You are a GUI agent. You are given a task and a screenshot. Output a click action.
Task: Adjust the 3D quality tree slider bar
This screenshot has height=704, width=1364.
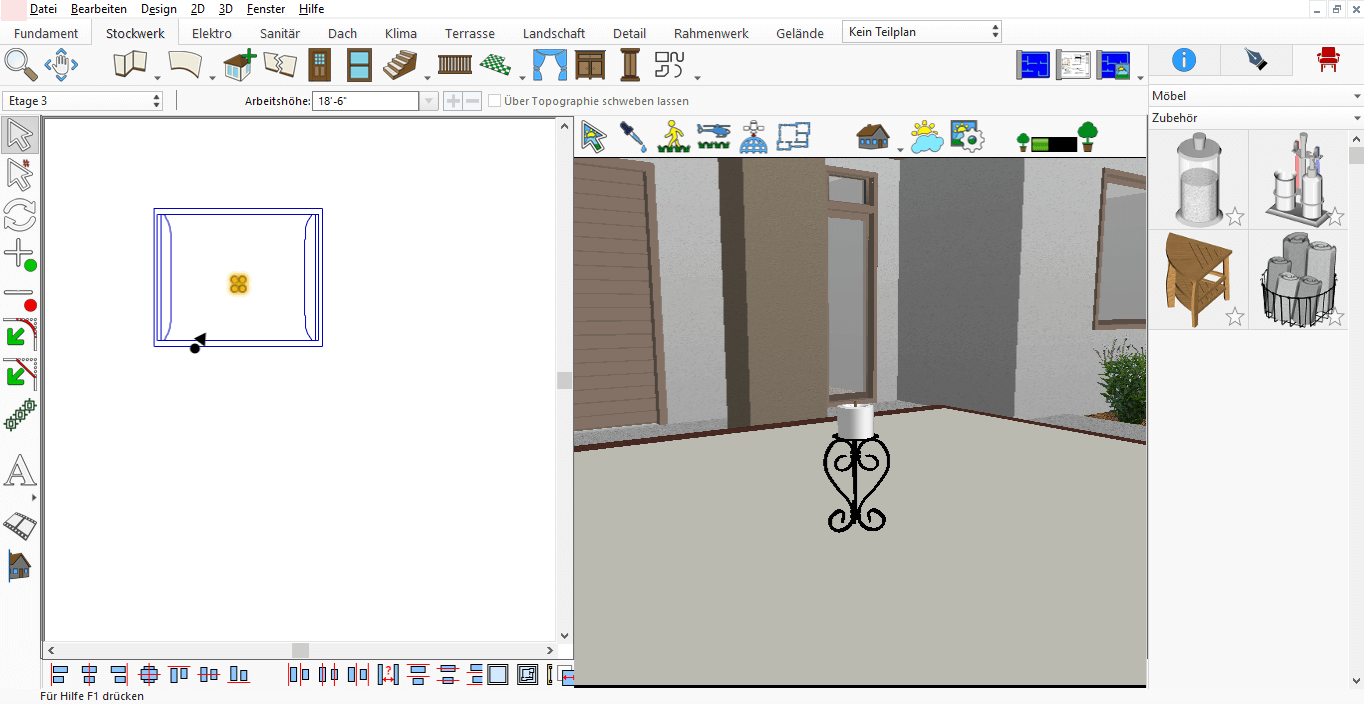point(1054,144)
